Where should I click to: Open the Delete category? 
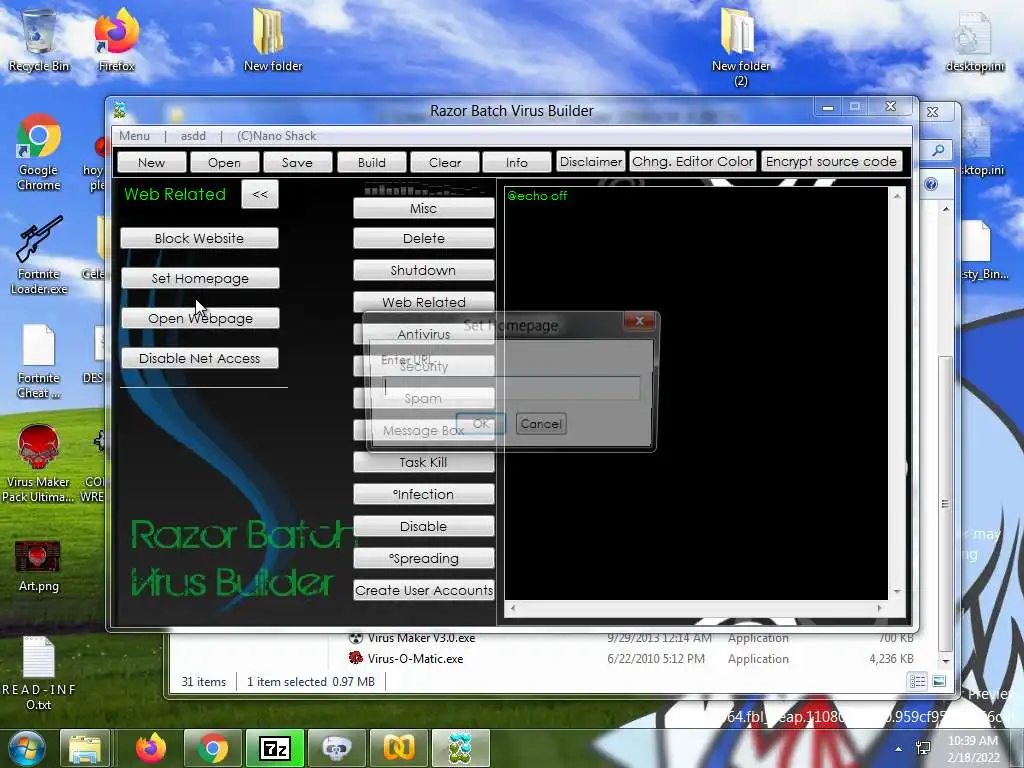pos(423,238)
